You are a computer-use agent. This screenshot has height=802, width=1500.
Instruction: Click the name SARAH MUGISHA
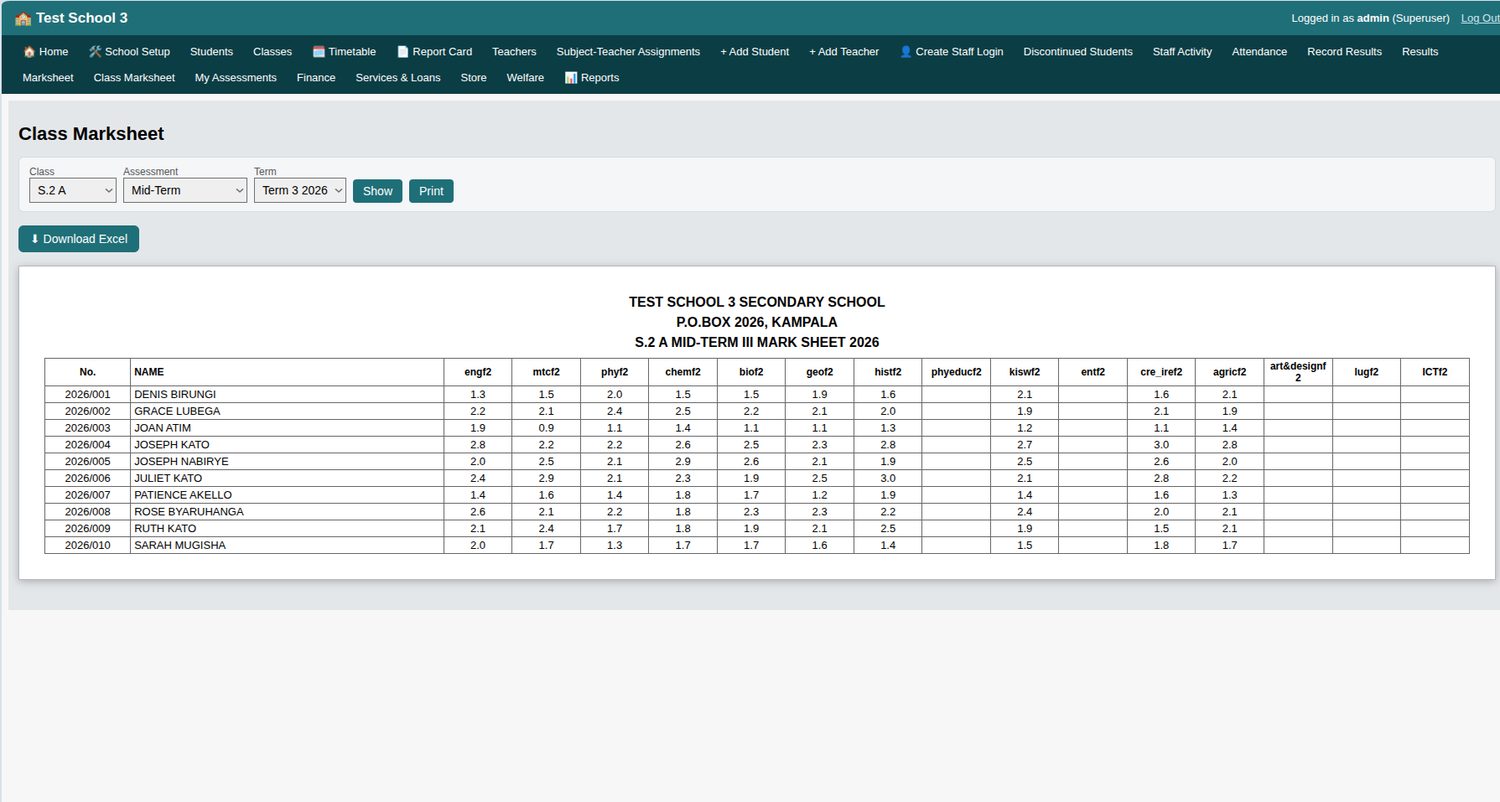tap(180, 546)
